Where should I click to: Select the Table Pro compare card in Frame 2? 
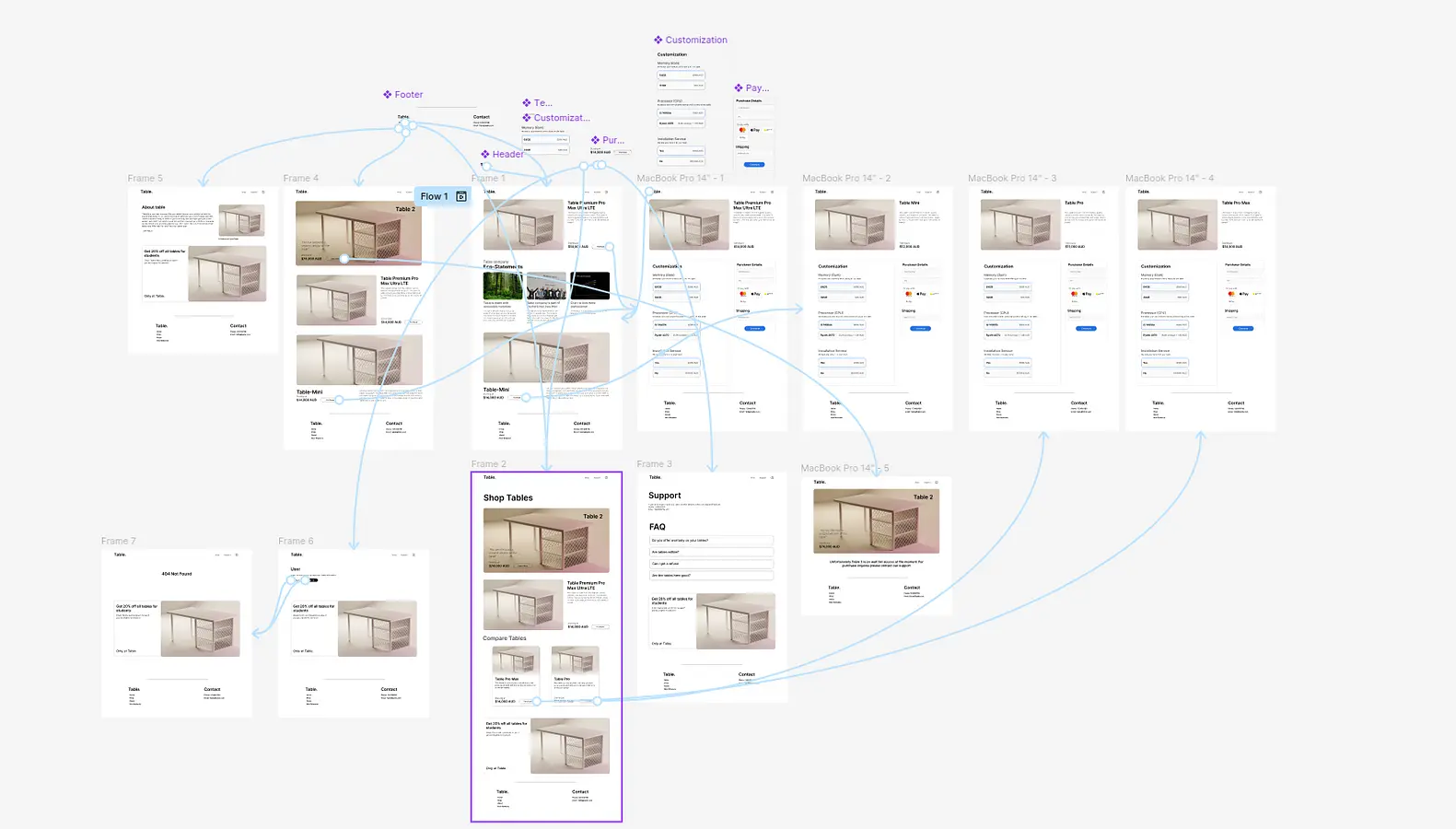coord(575,676)
